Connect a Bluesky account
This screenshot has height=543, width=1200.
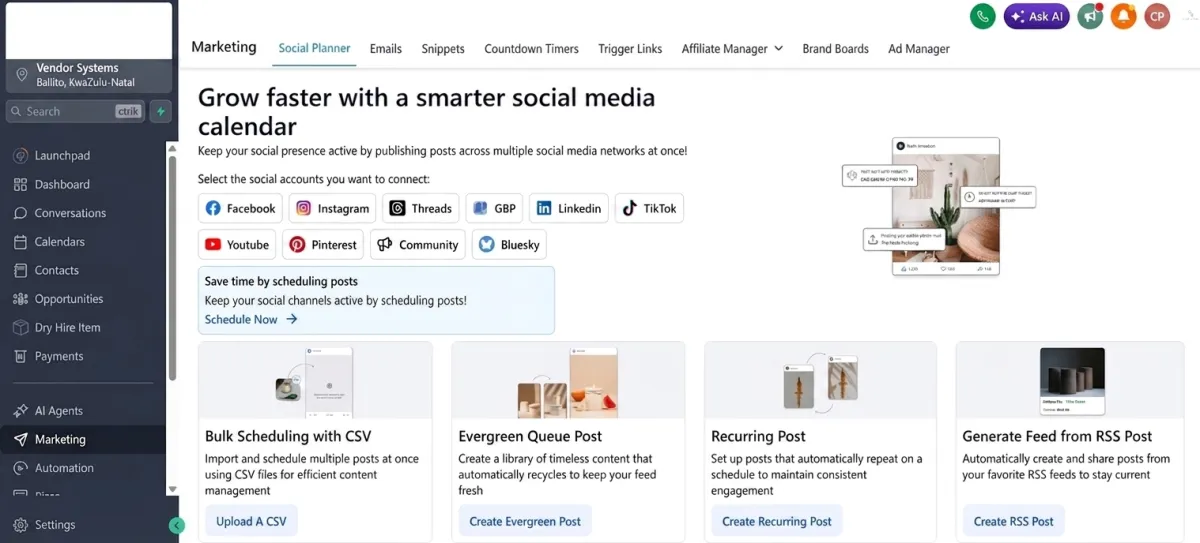point(509,244)
